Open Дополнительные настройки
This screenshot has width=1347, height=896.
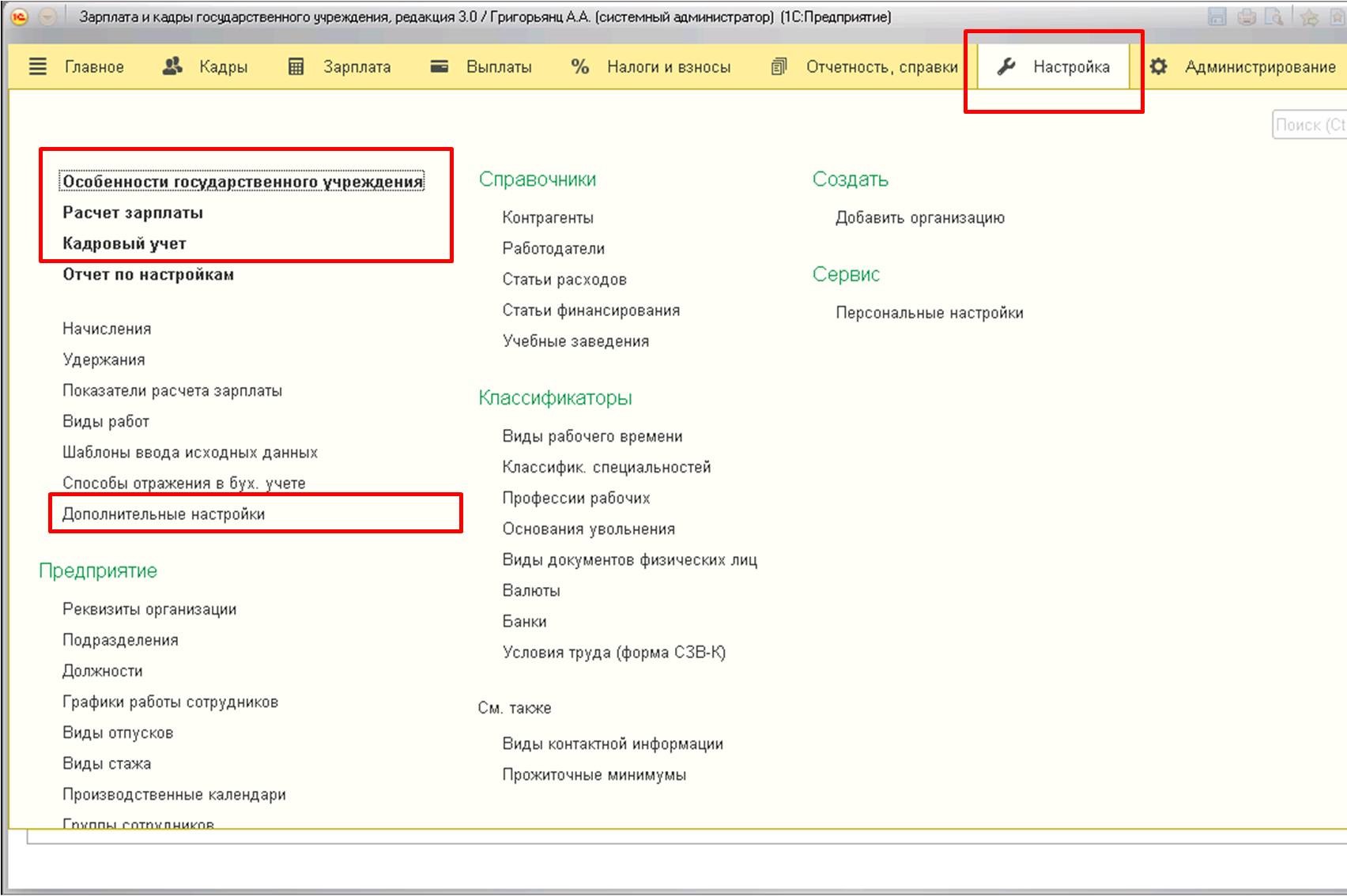pyautogui.click(x=164, y=514)
